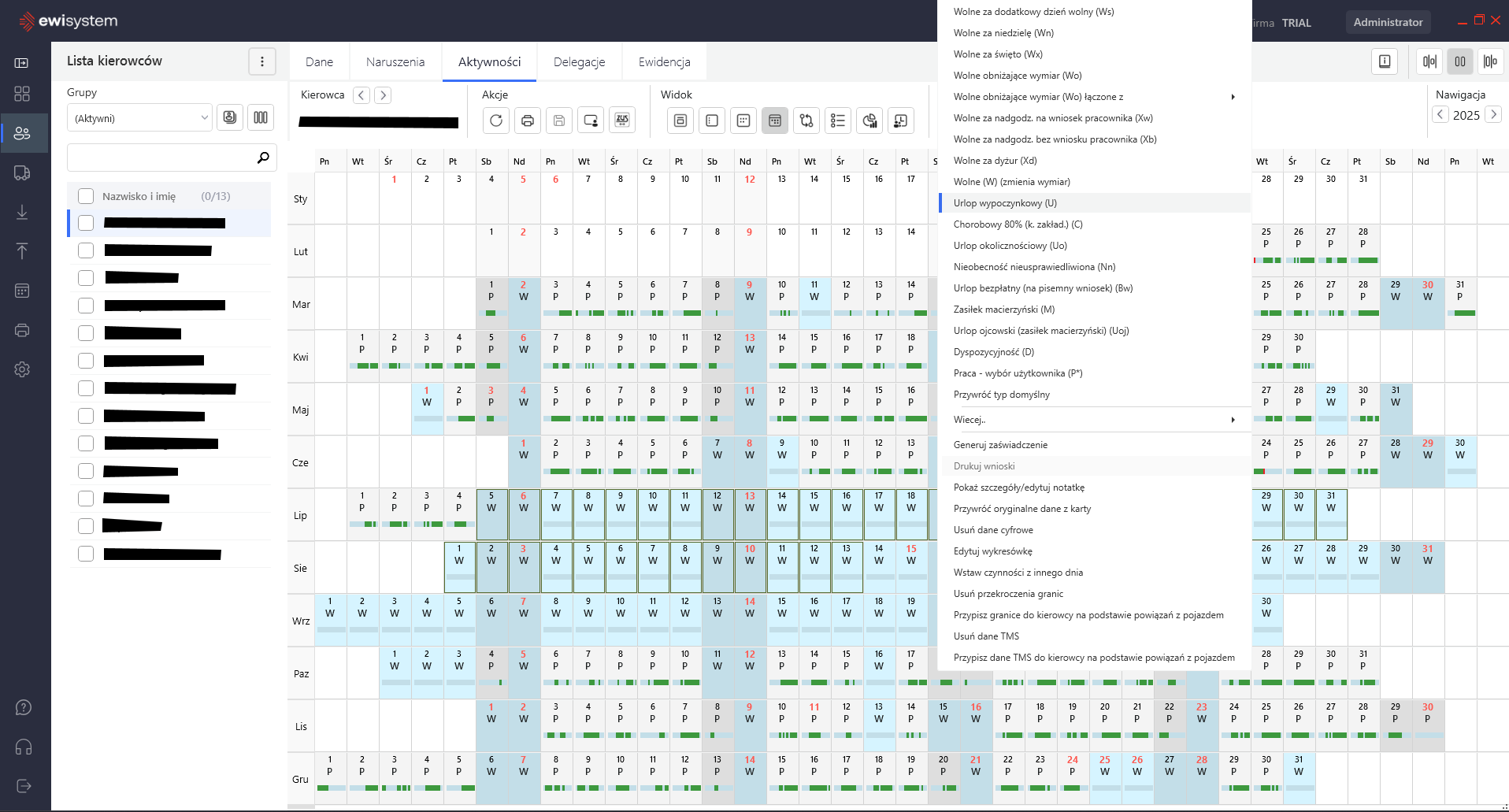Click the ZUS export icon
The height and width of the screenshot is (812, 1509).
click(622, 121)
